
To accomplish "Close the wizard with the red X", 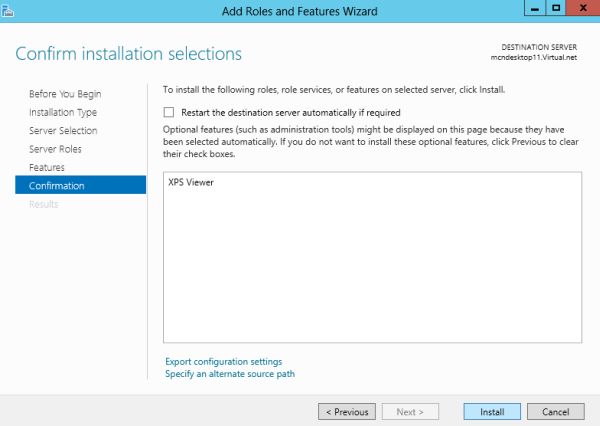I will pyautogui.click(x=581, y=9).
